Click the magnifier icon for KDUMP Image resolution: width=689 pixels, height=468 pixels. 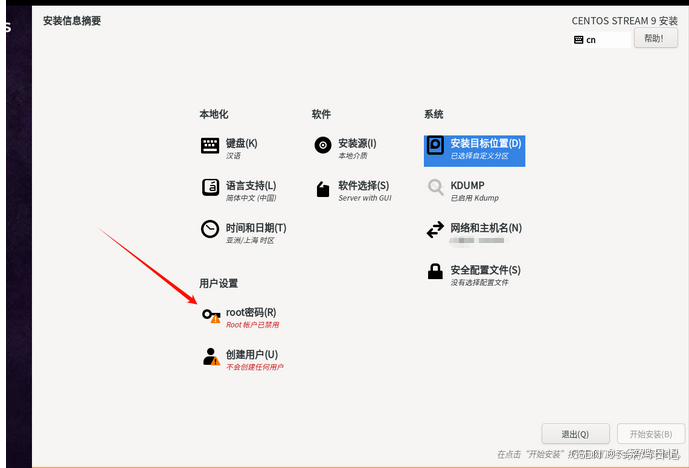click(436, 187)
